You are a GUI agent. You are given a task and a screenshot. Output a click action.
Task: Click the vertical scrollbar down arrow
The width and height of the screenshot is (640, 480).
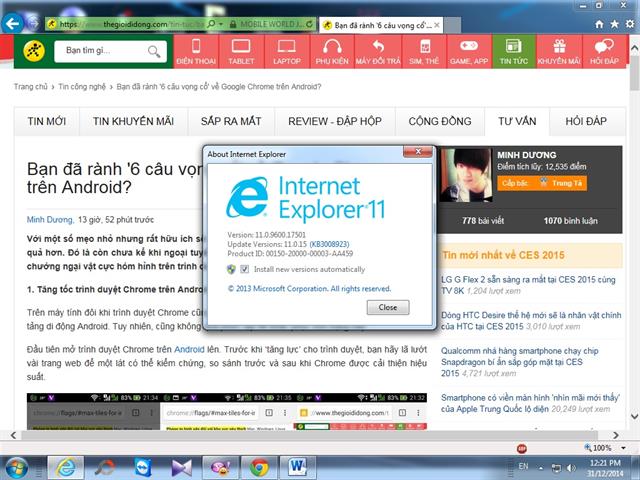point(634,416)
